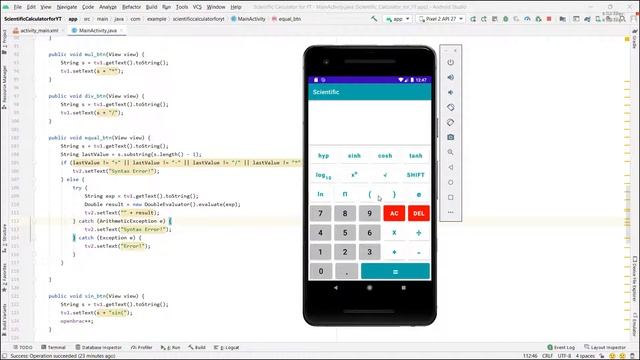
Task: Click the UTF-8 encoding selector
Action: [564, 356]
